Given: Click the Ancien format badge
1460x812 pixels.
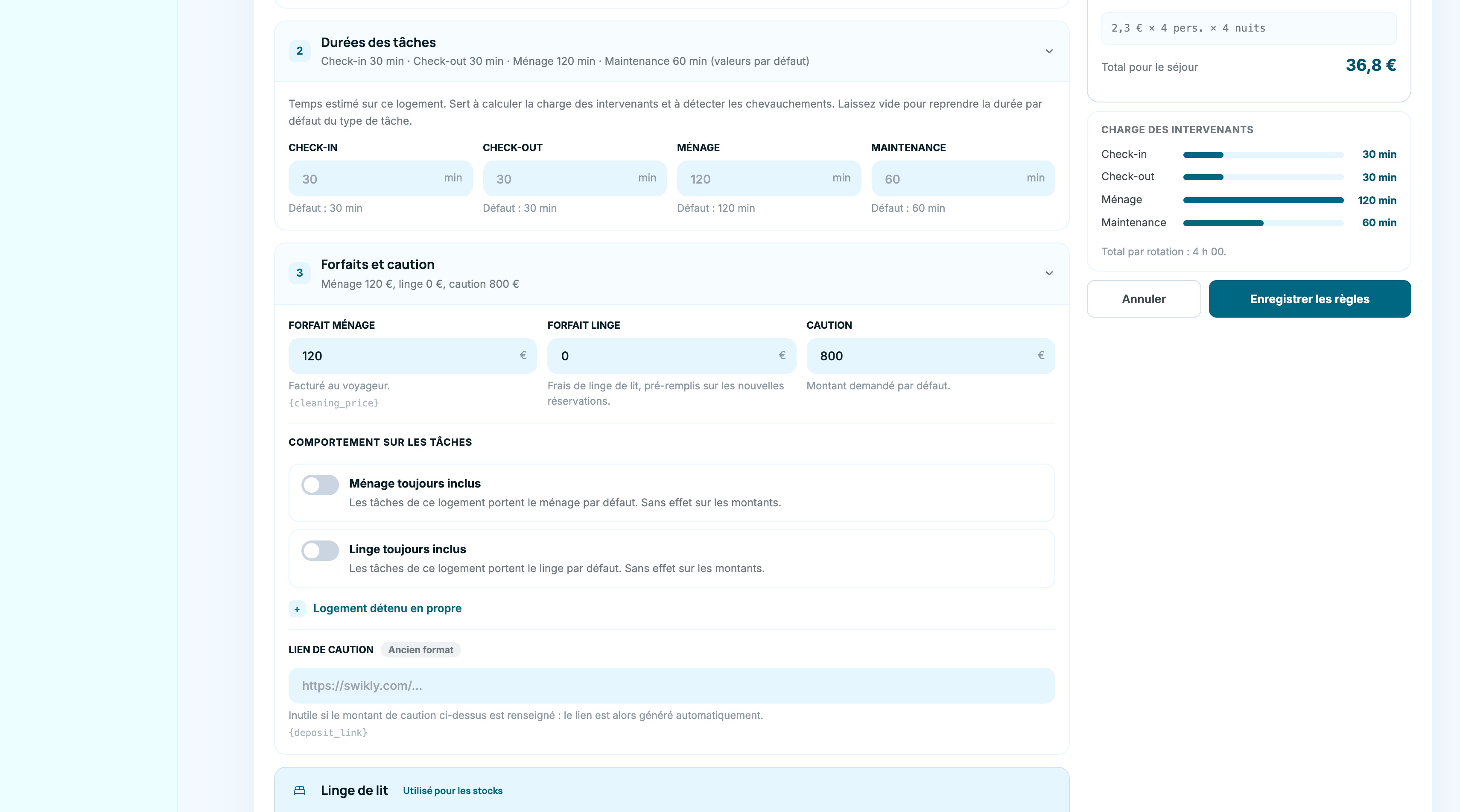Looking at the screenshot, I should 420,650.
